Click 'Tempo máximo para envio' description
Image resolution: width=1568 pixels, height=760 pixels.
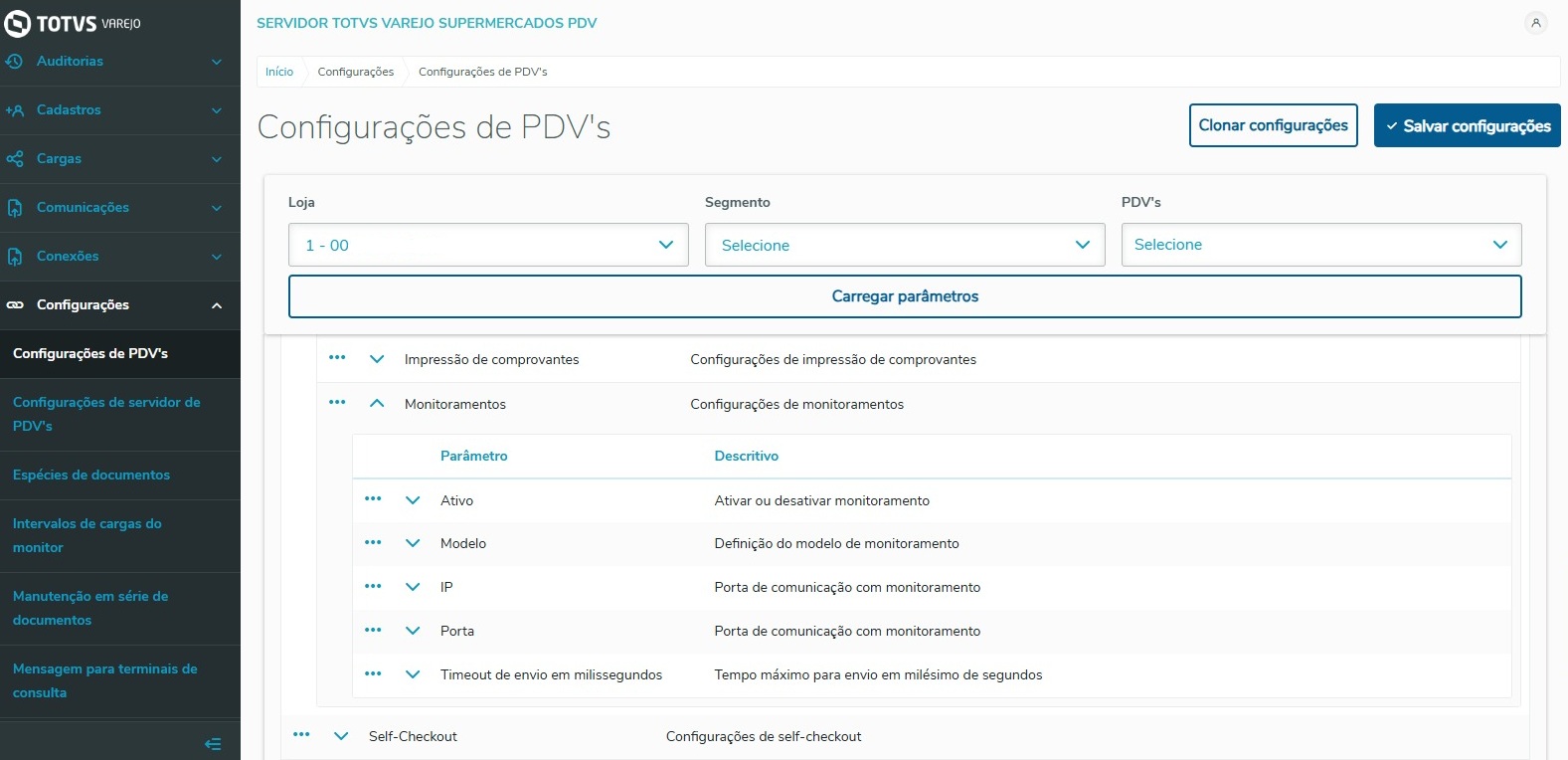[879, 674]
